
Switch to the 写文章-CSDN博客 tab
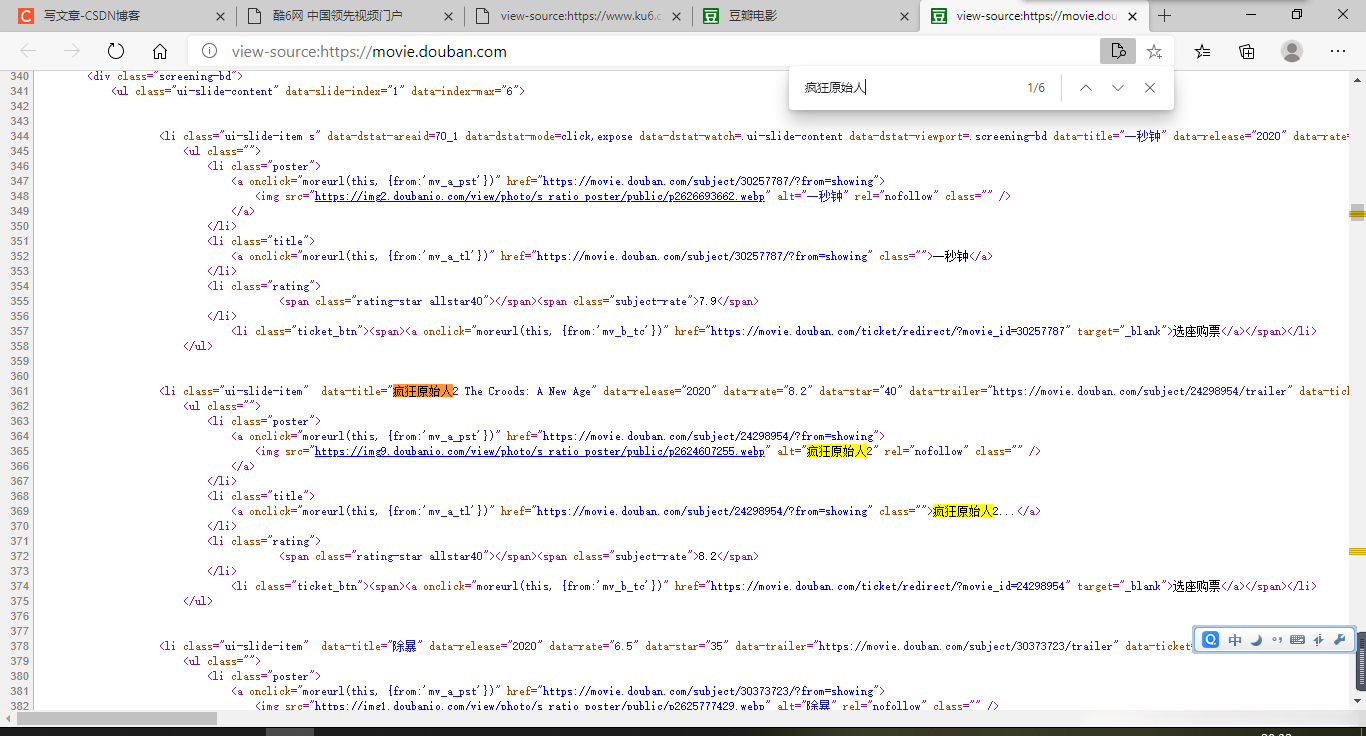121,16
